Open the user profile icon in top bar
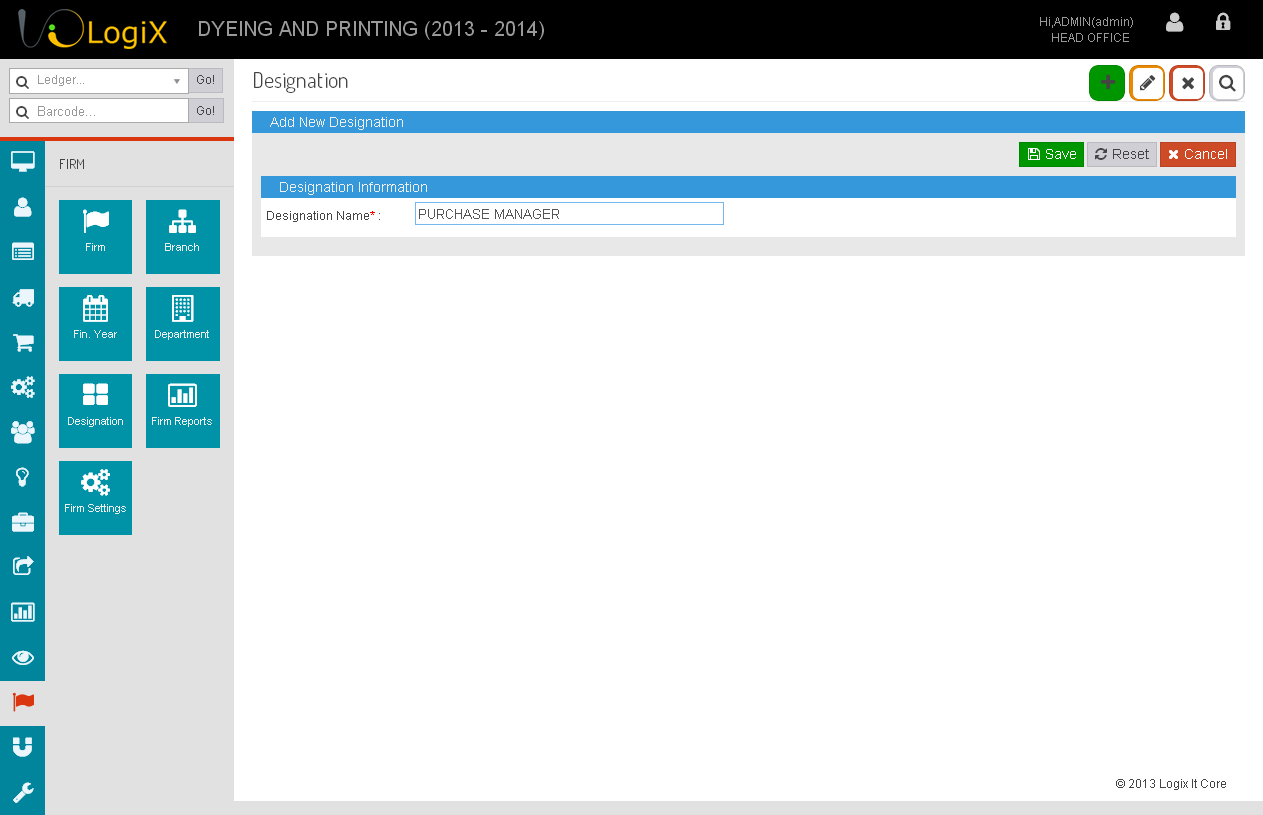 click(x=1175, y=21)
